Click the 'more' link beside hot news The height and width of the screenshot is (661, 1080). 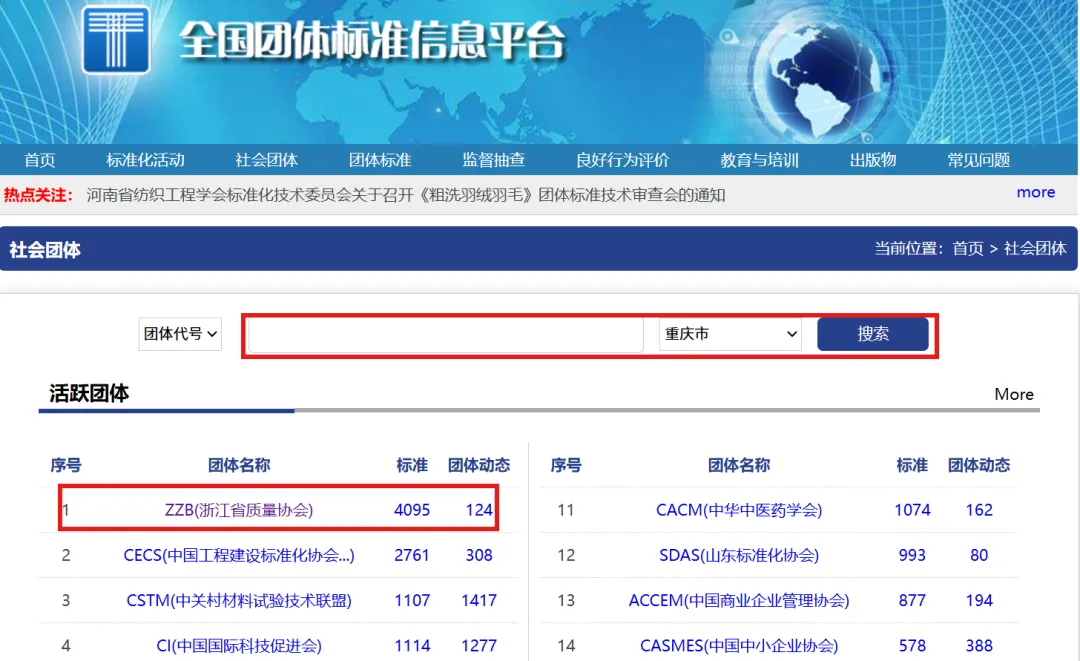(1036, 192)
